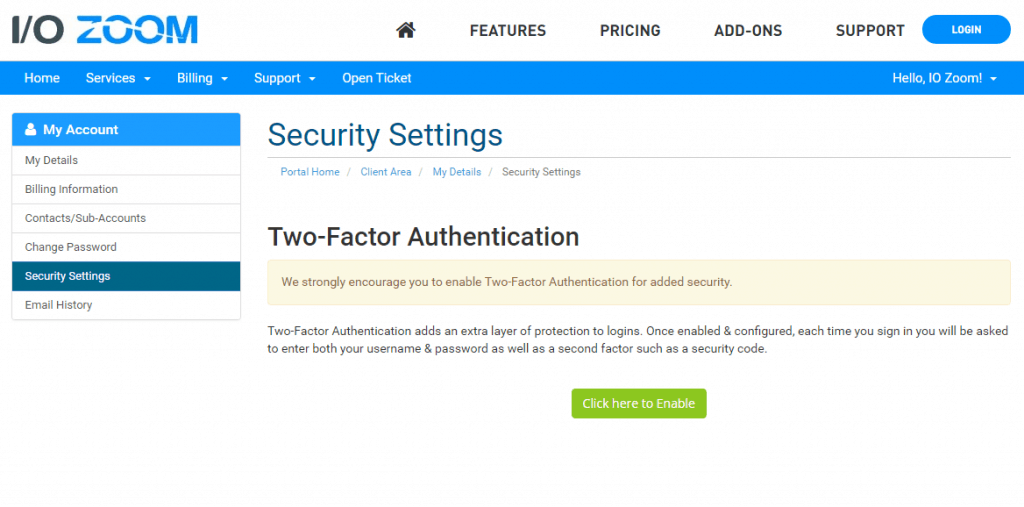Click the green Click here to Enable button

[x=638, y=403]
